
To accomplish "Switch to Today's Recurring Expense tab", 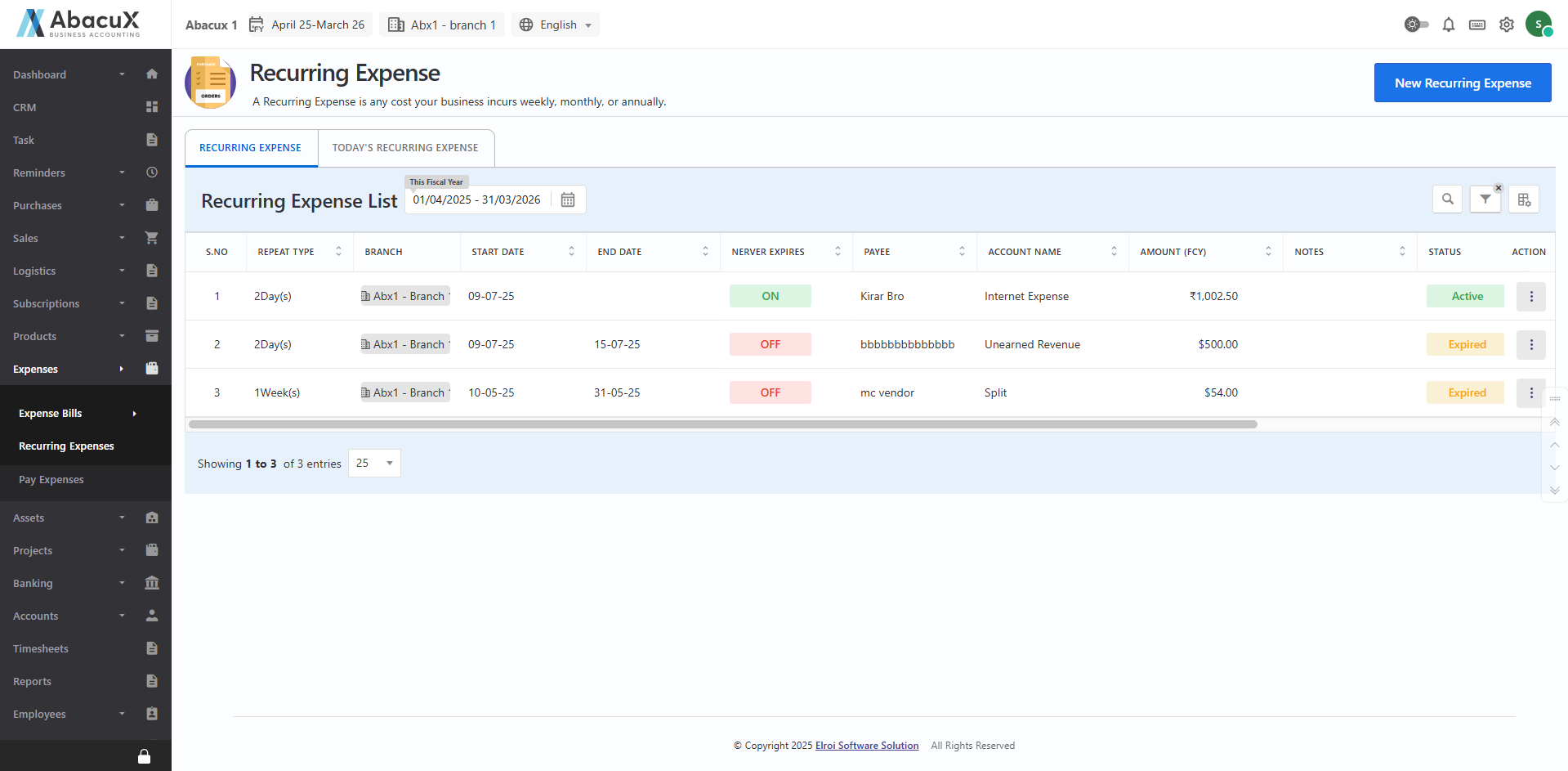I will pyautogui.click(x=405, y=148).
